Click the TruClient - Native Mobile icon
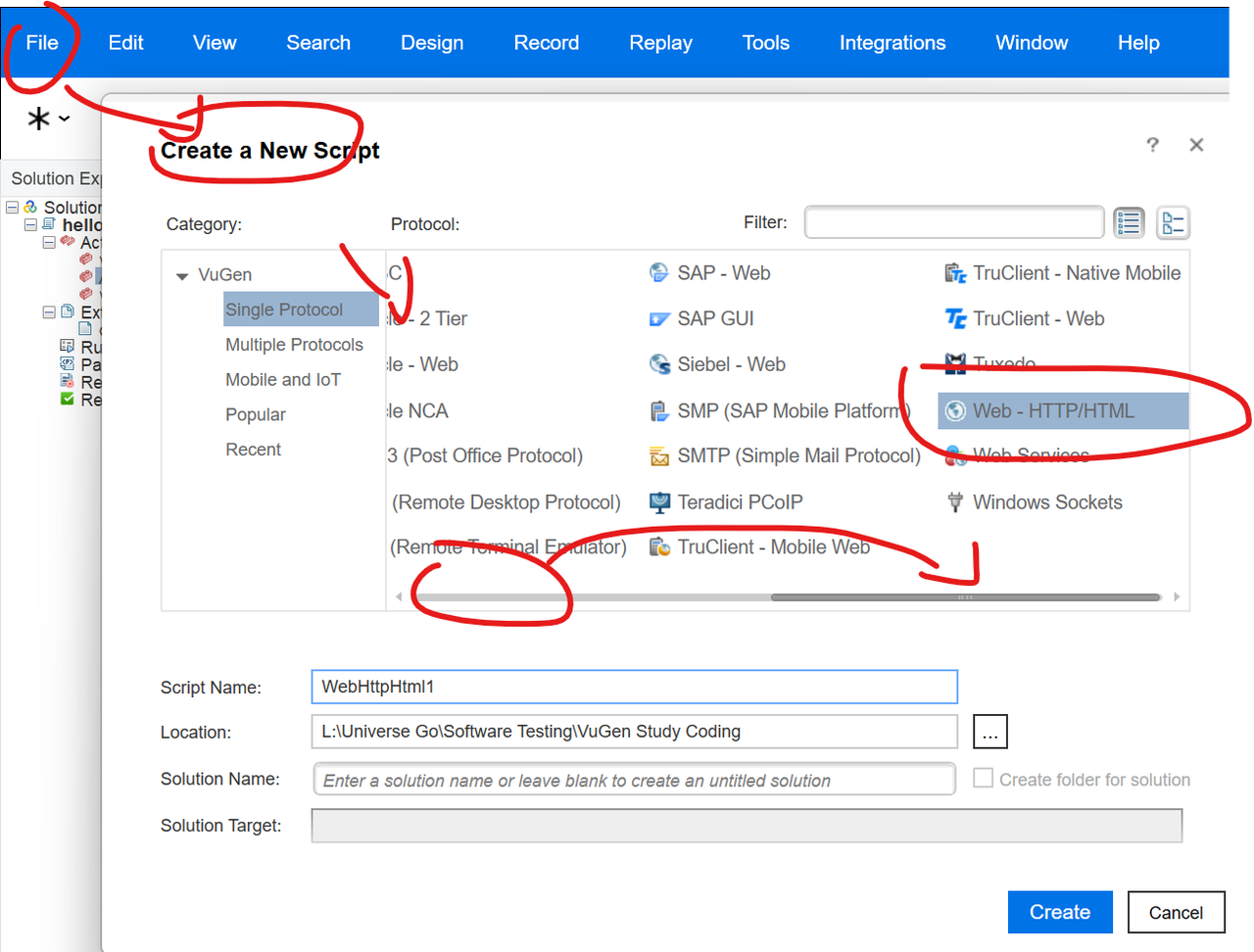Viewport: 1254px width, 952px height. click(x=955, y=273)
